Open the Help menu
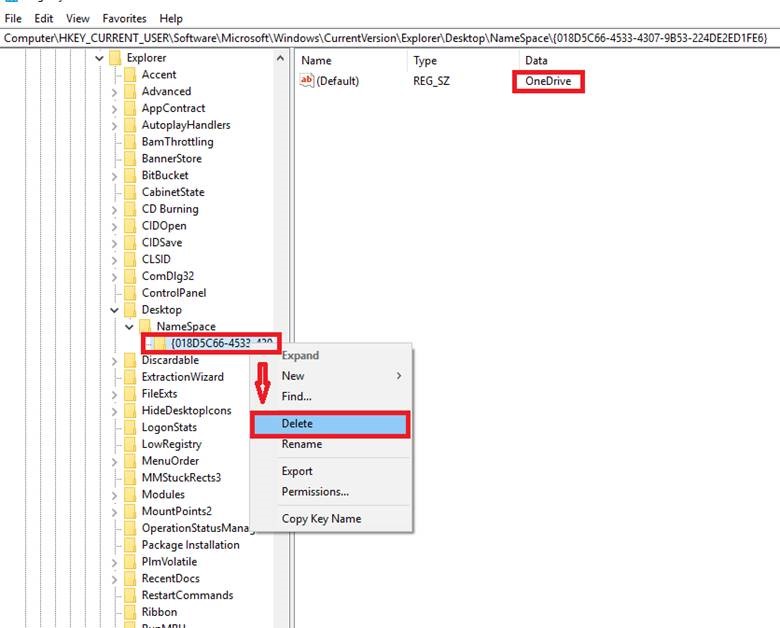Image resolution: width=780 pixels, height=628 pixels. pos(171,18)
